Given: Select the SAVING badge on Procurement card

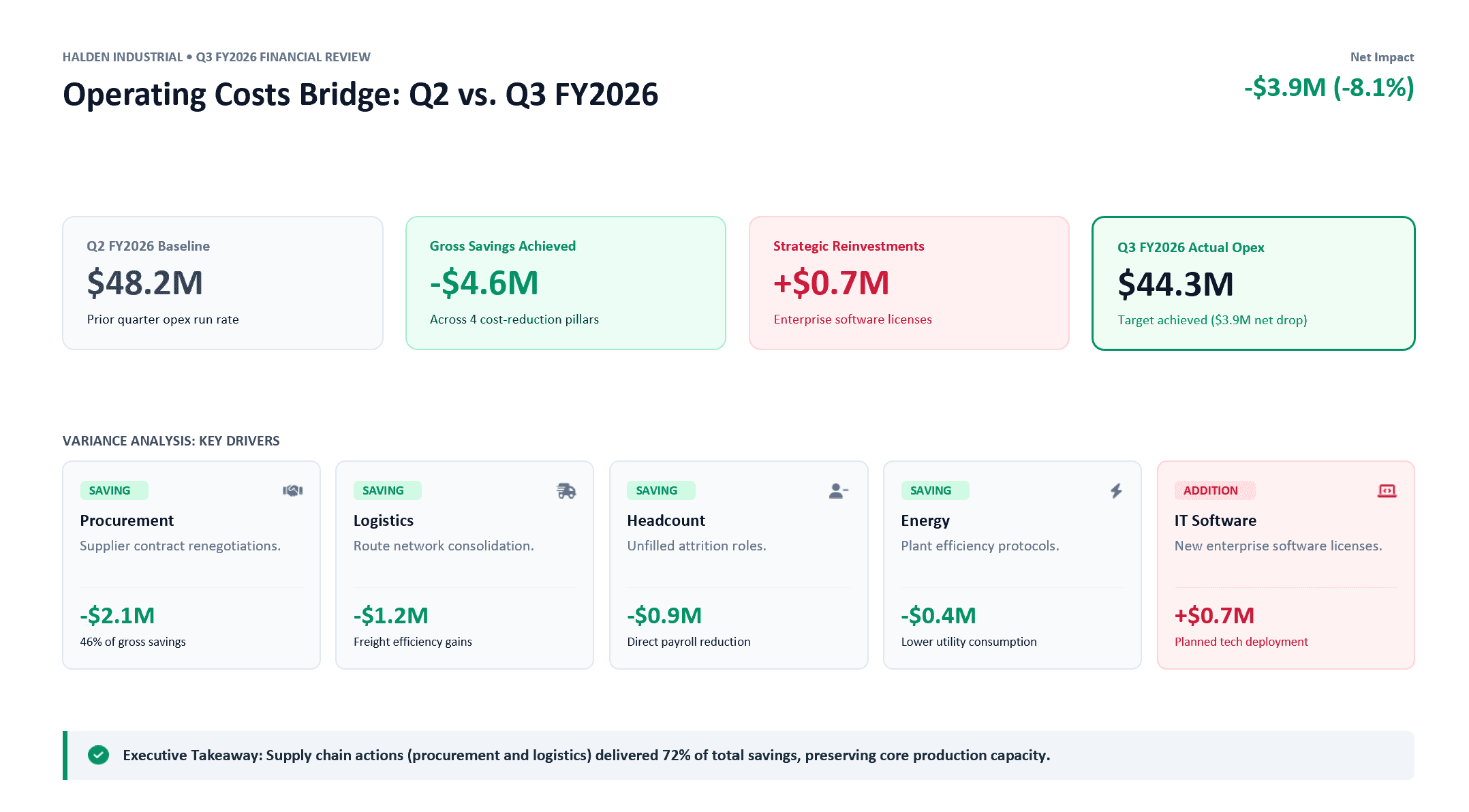Looking at the screenshot, I should click(114, 490).
